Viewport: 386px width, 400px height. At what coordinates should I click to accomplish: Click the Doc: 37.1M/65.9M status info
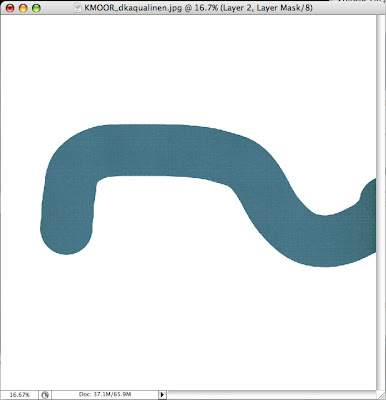[105, 395]
